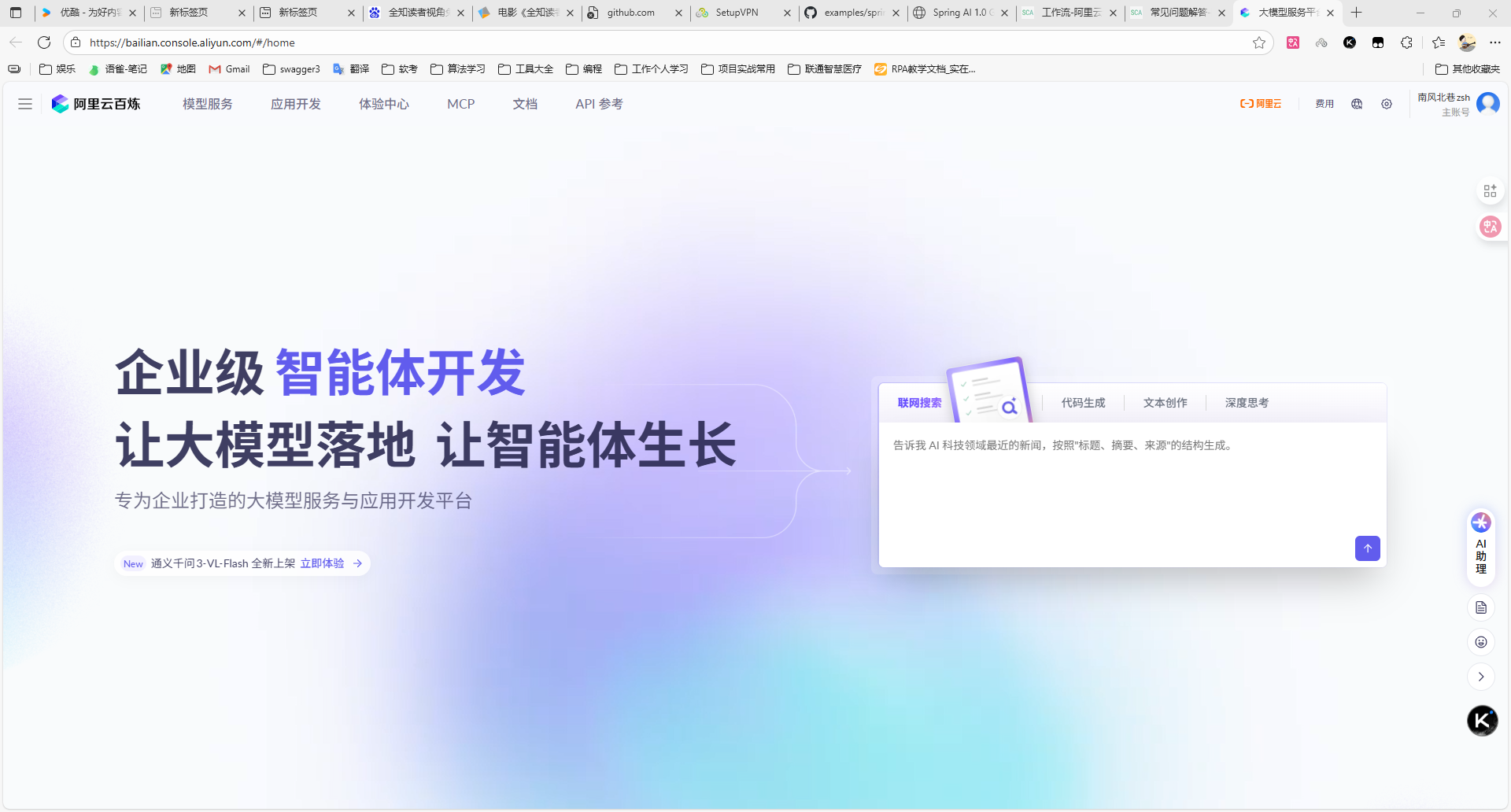This screenshot has width=1511, height=812.
Task: Select the 代码生成 tab
Action: (1084, 403)
